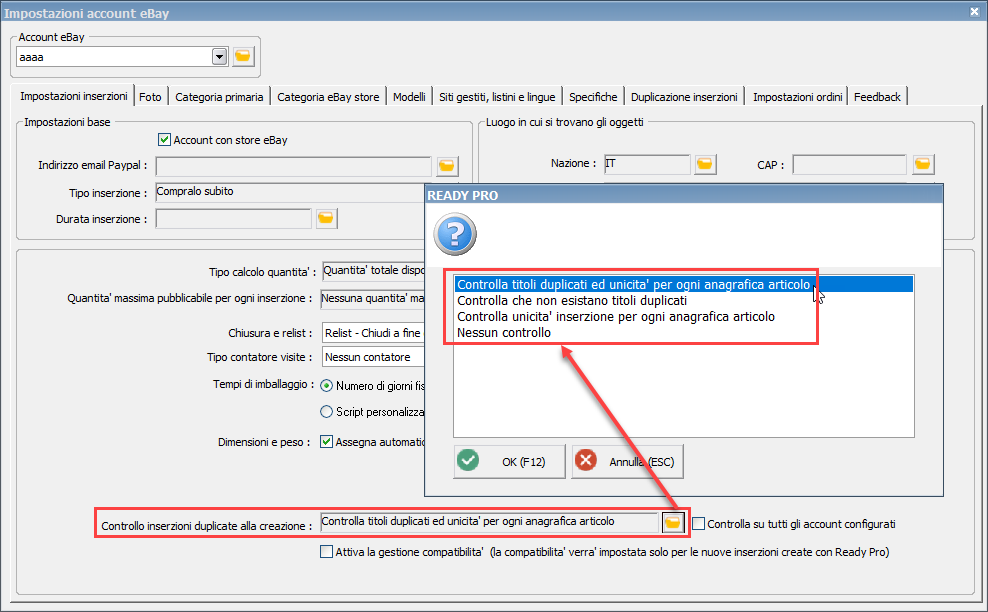This screenshot has width=988, height=612.
Task: Click the question mark icon in READY PRO dialog
Action: (455, 234)
